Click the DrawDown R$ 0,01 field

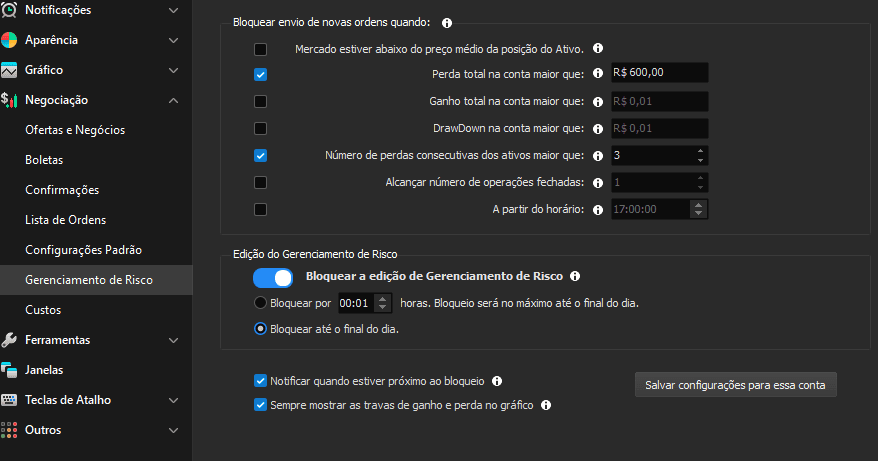[660, 128]
